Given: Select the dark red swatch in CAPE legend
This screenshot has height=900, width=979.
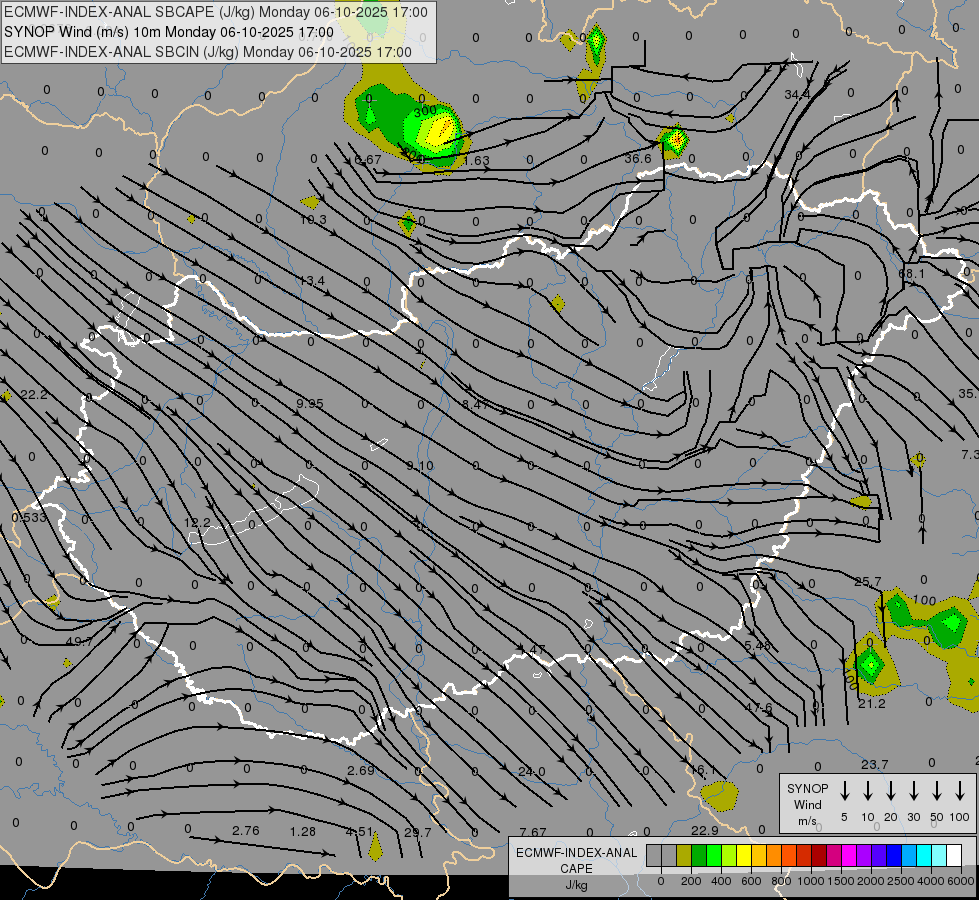Looking at the screenshot, I should [819, 856].
